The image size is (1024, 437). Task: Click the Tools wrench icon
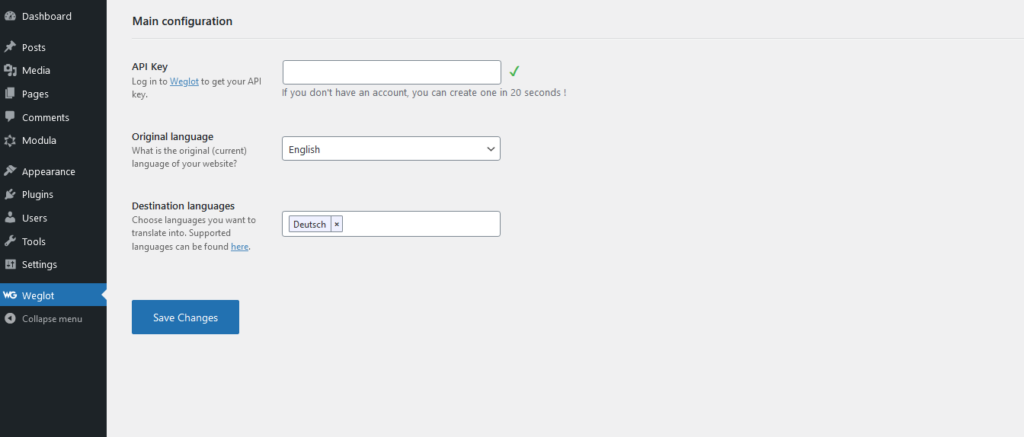10,241
